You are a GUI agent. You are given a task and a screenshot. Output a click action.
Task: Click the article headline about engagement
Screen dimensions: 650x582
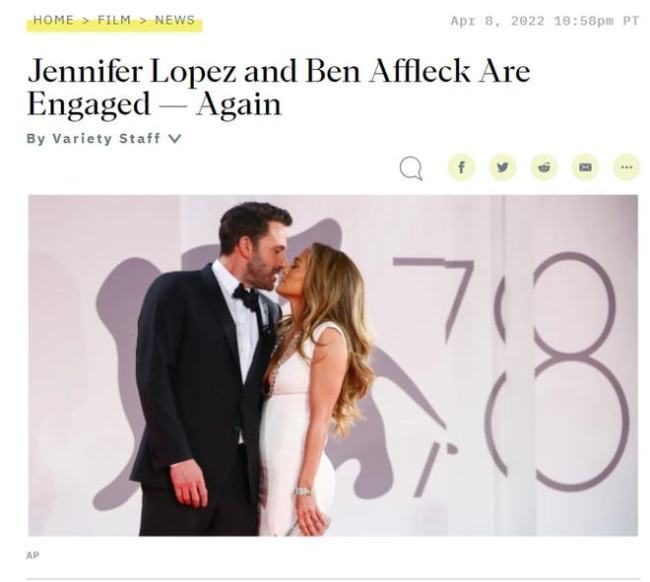tap(279, 87)
